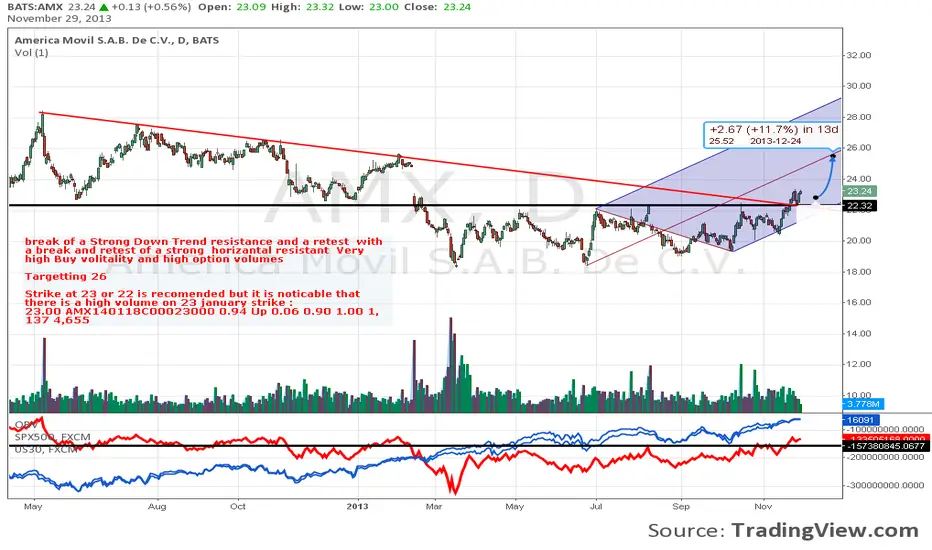Viewport: 932px width, 550px height.
Task: Click the 12.00 price axis label
Action: [859, 364]
